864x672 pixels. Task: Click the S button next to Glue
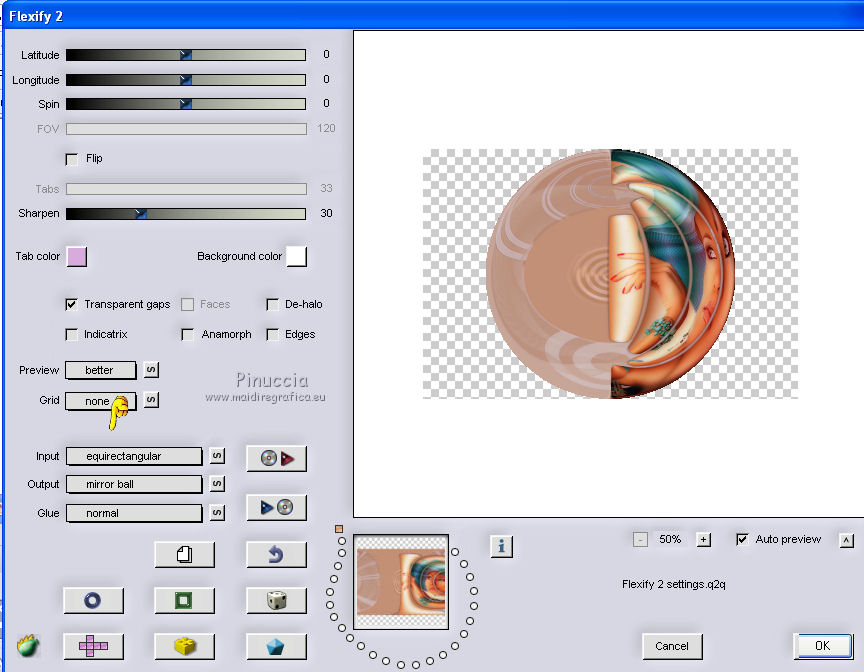217,513
